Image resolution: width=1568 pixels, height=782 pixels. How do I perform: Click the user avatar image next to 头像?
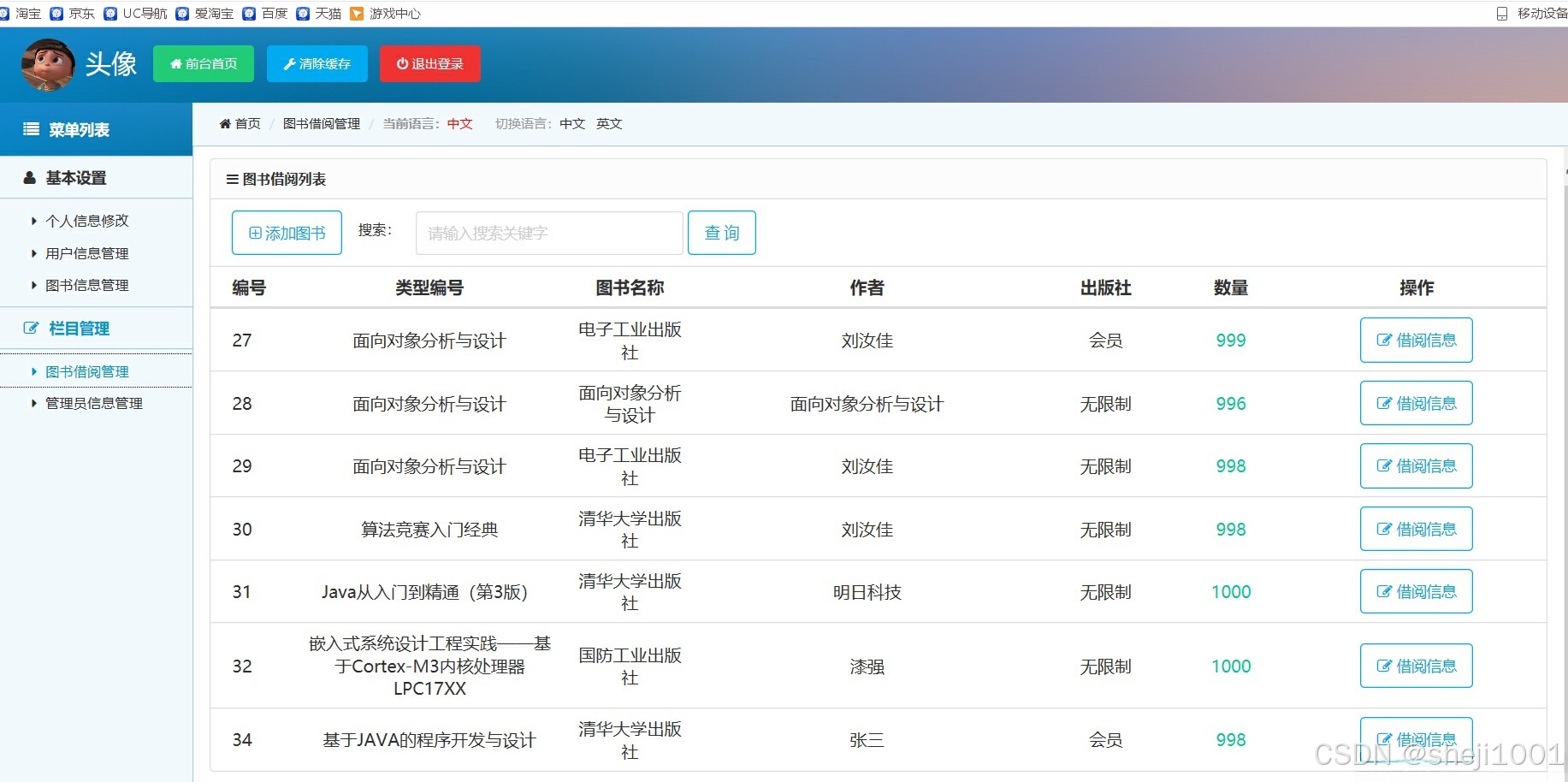point(47,63)
